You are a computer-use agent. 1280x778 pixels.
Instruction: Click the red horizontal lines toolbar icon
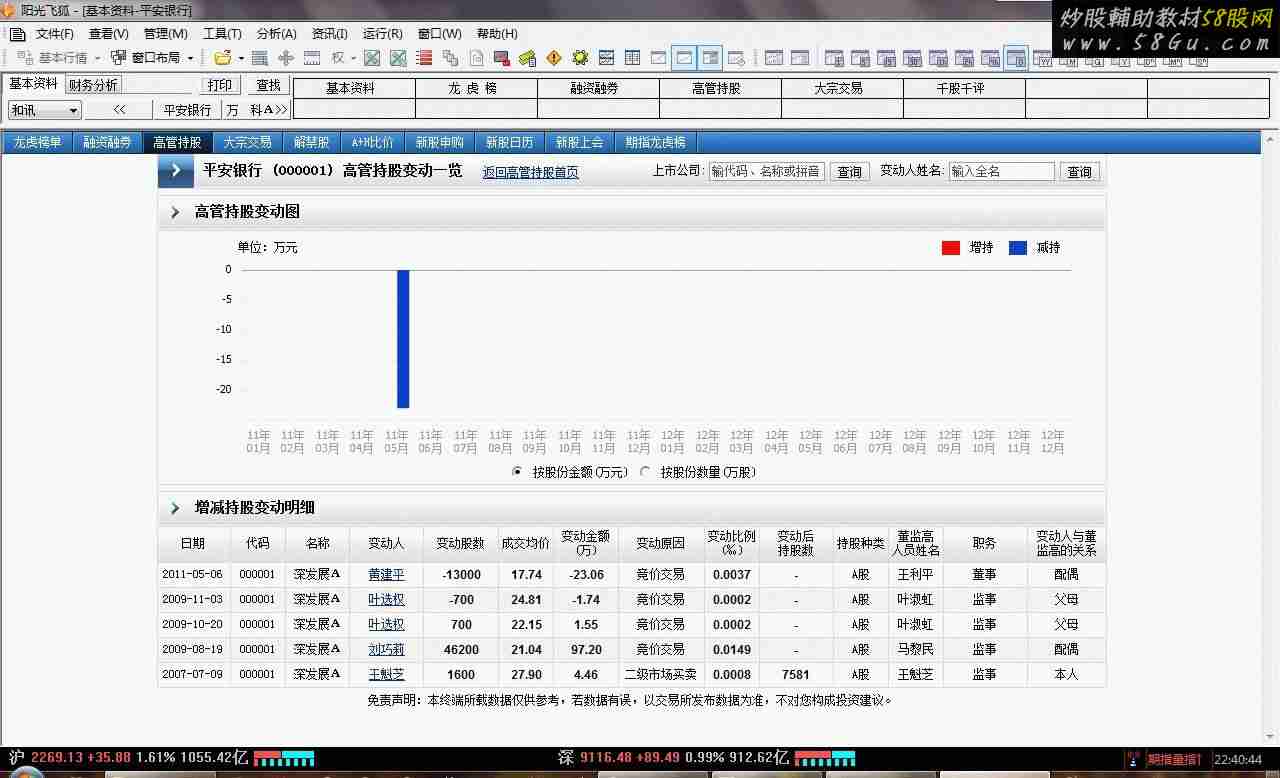[424, 58]
